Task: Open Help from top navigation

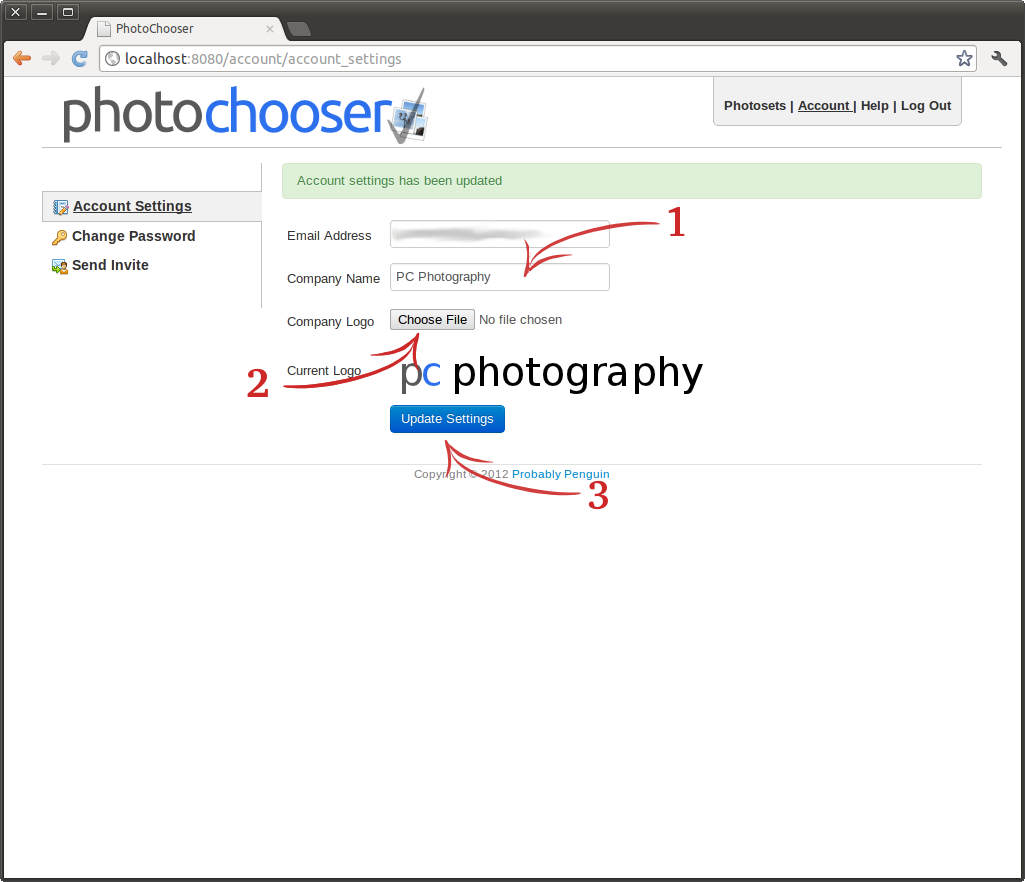Action: pos(874,106)
